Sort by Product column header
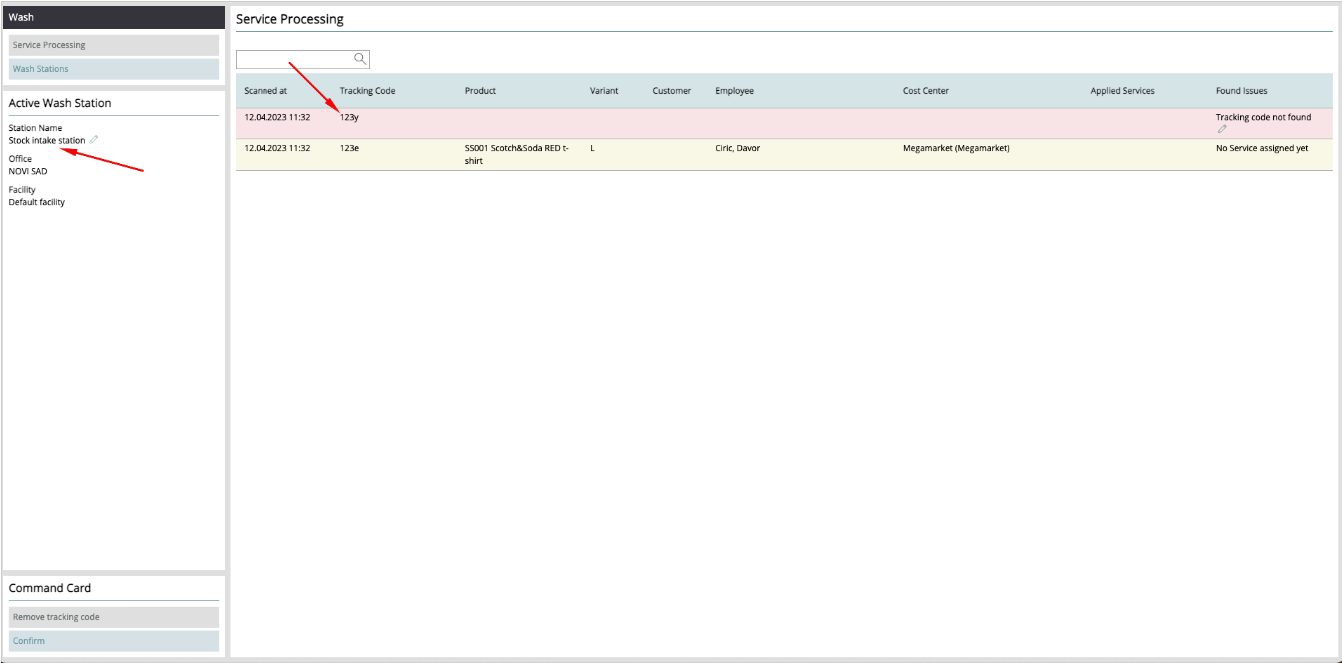 [480, 91]
